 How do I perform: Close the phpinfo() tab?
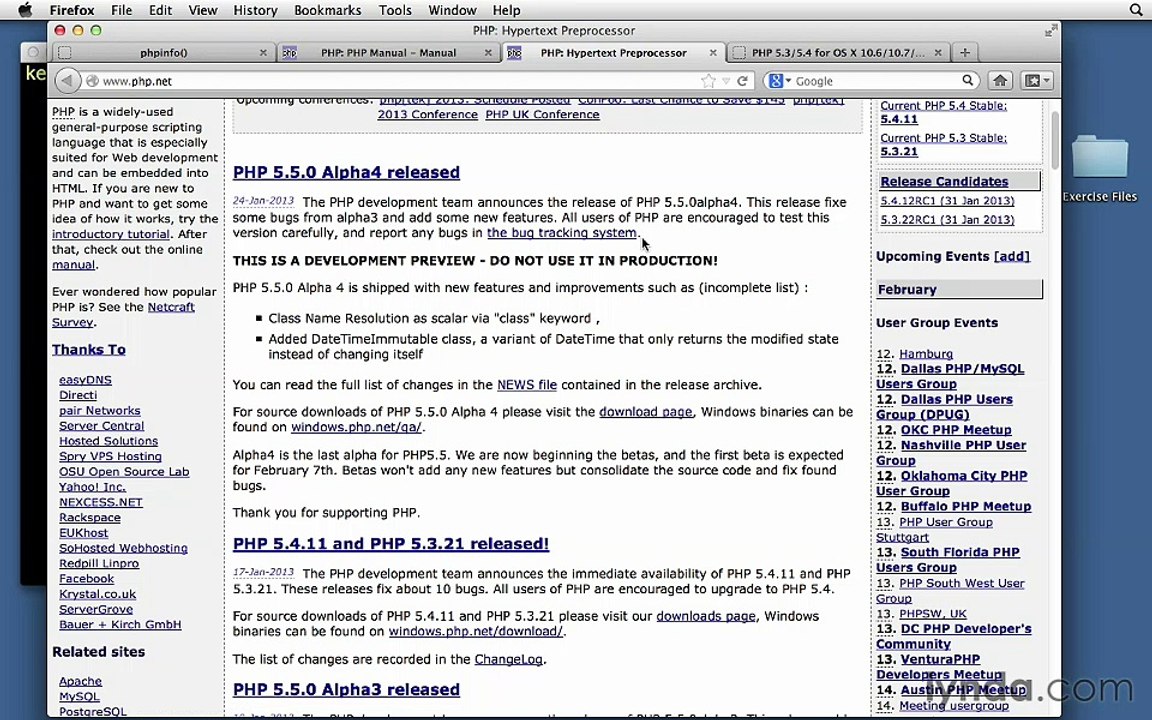pyautogui.click(x=263, y=53)
